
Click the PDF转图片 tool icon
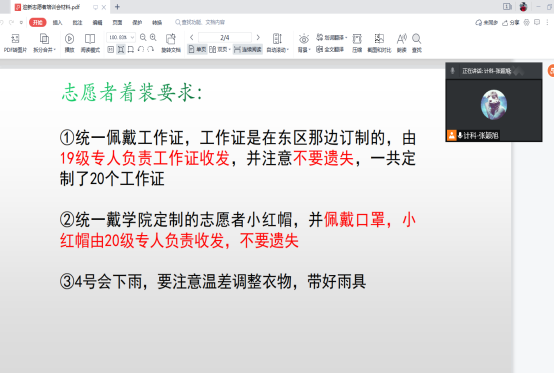15,39
